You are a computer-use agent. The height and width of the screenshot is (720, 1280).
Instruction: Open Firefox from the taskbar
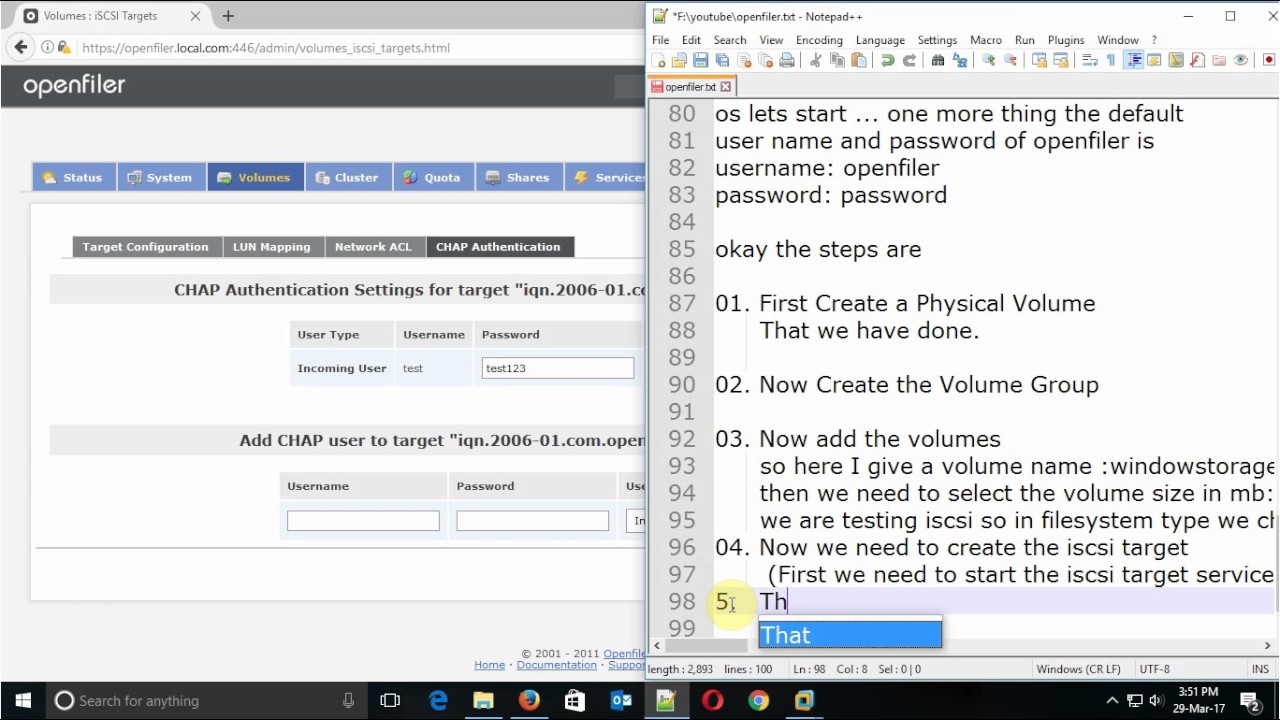[529, 701]
